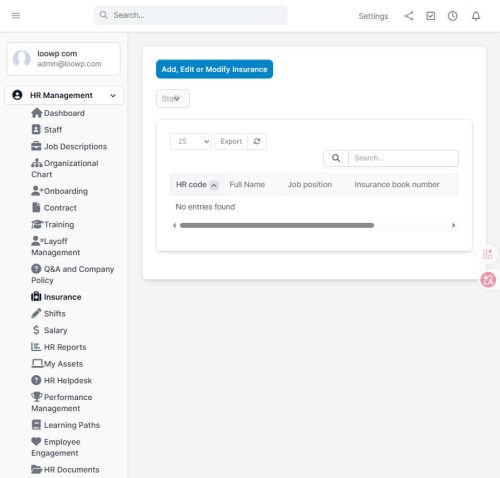Click the Q&A question mark icon

tap(36, 269)
